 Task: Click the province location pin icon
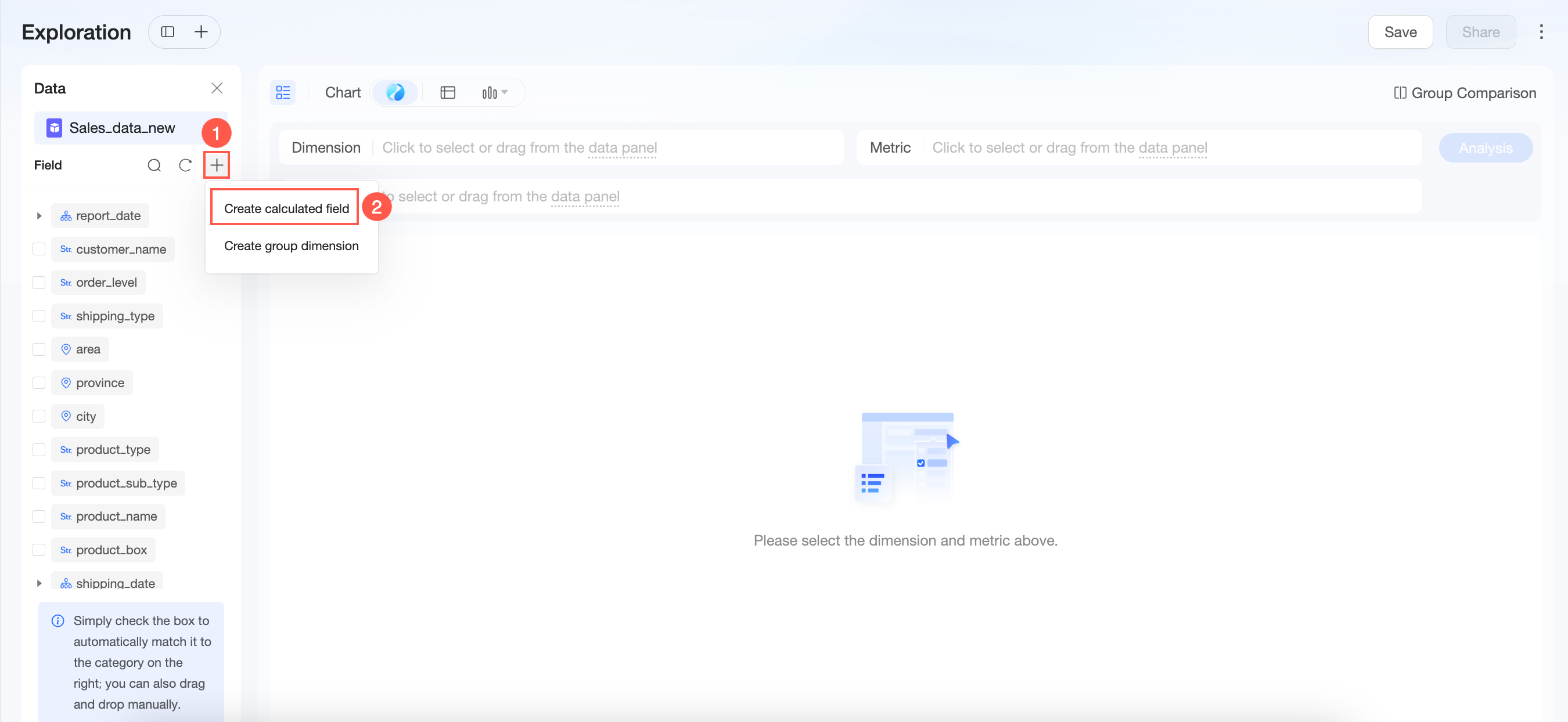pos(66,382)
